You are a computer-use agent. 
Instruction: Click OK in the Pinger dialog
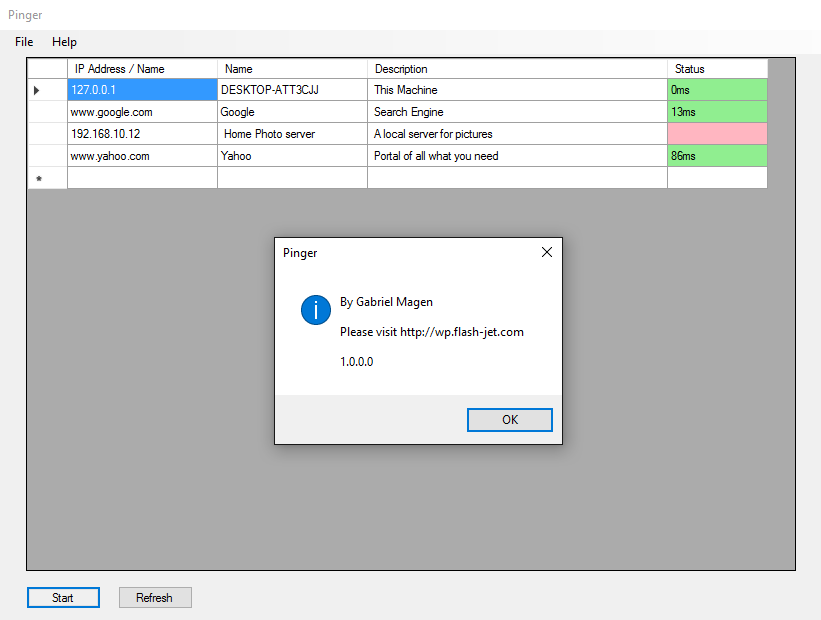point(509,420)
